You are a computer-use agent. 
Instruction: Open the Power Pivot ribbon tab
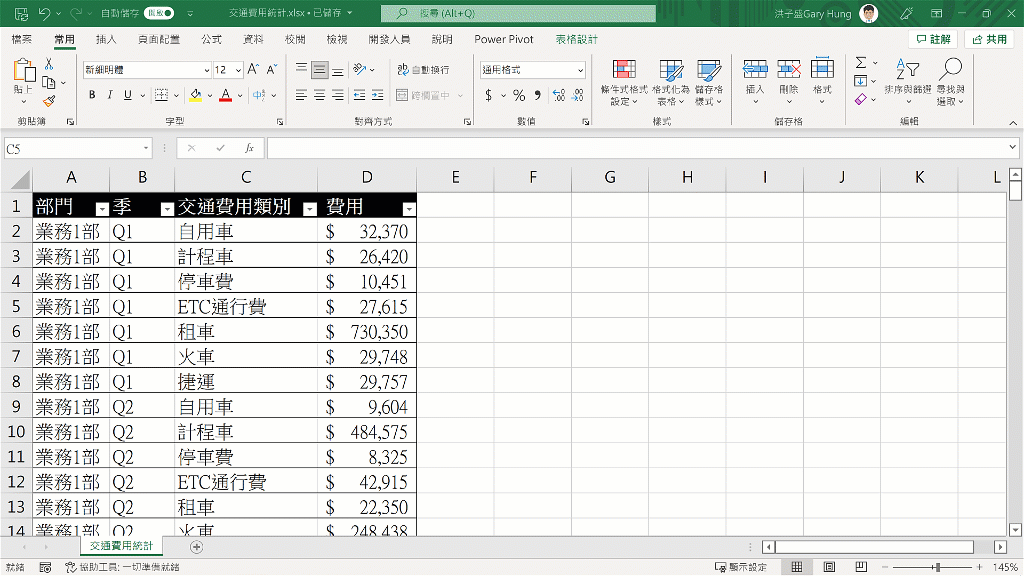(504, 39)
